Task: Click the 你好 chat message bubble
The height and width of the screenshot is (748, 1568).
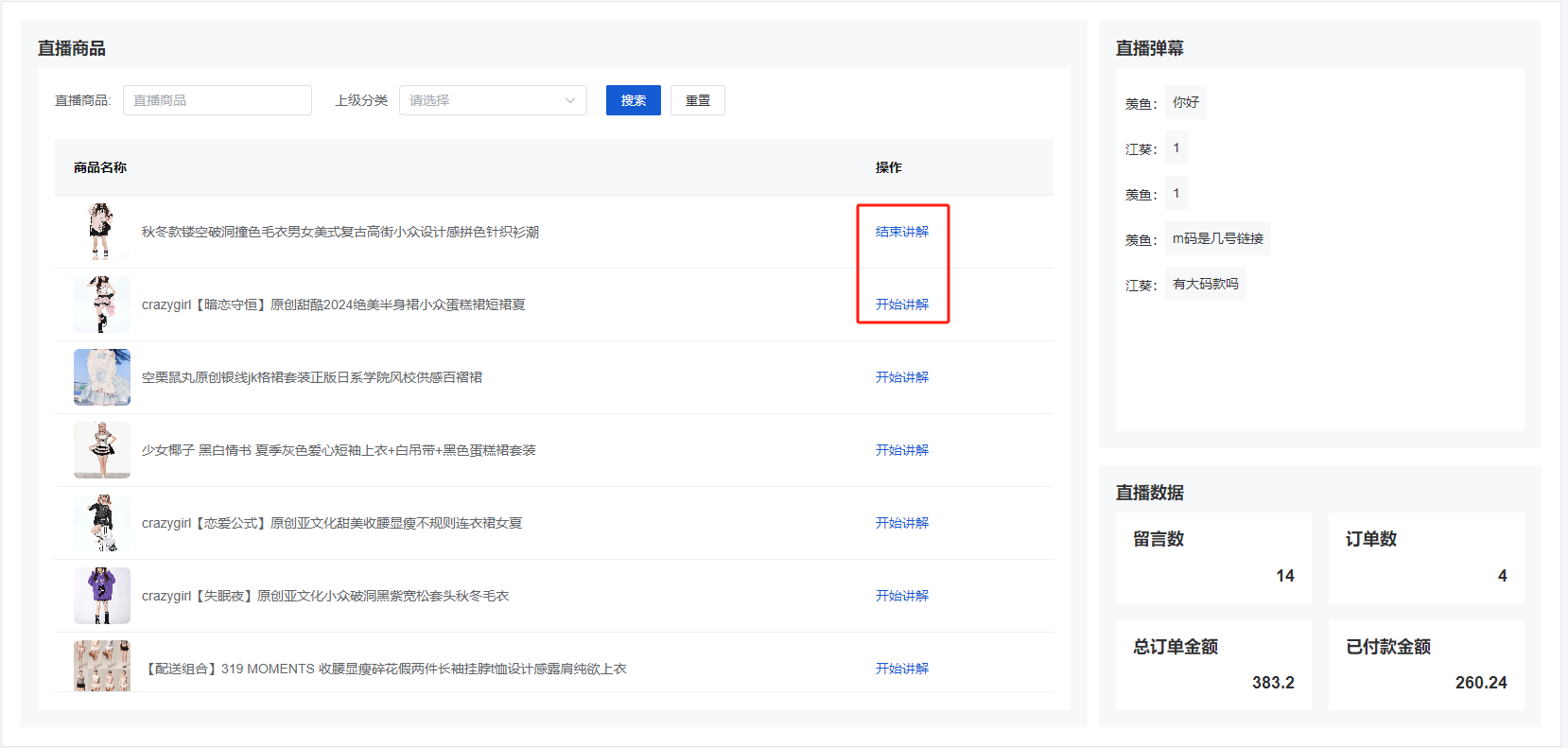Action: 1186,102
